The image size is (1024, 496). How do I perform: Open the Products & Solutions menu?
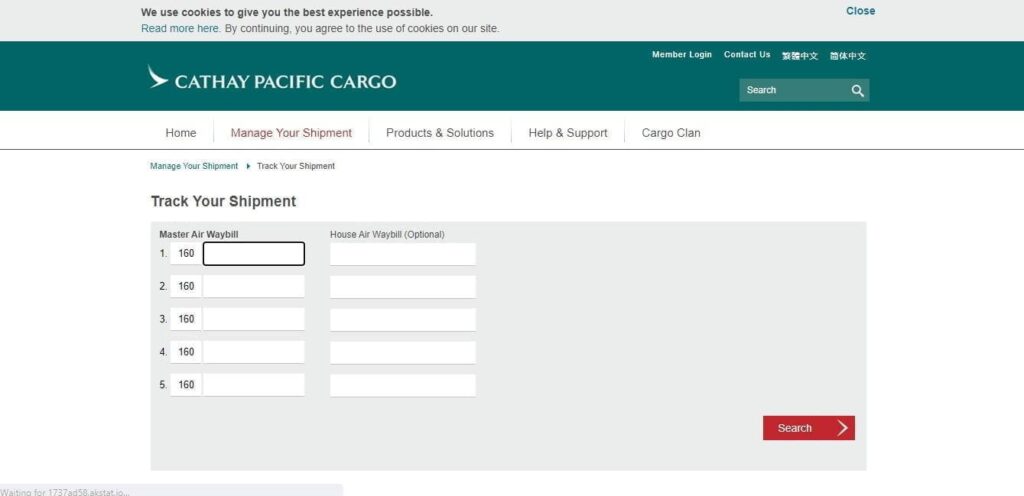coord(440,133)
